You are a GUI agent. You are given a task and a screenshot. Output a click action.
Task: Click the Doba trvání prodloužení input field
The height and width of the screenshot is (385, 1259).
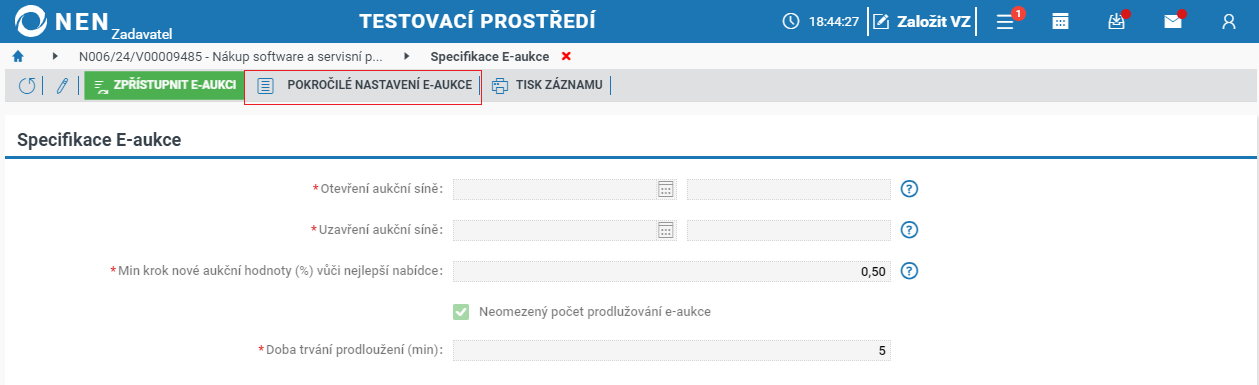coord(671,351)
